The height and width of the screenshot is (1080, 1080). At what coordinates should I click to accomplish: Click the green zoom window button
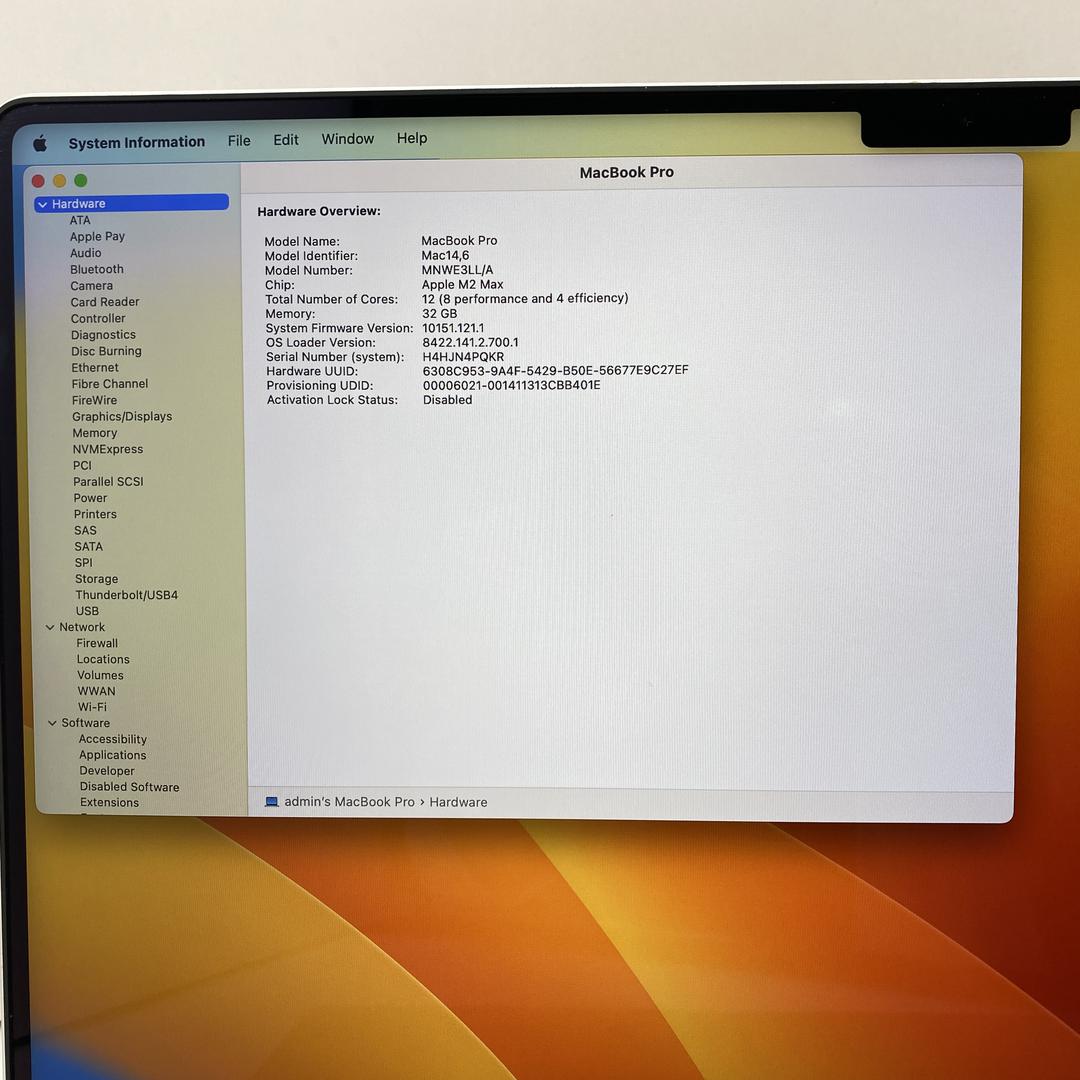click(x=81, y=180)
